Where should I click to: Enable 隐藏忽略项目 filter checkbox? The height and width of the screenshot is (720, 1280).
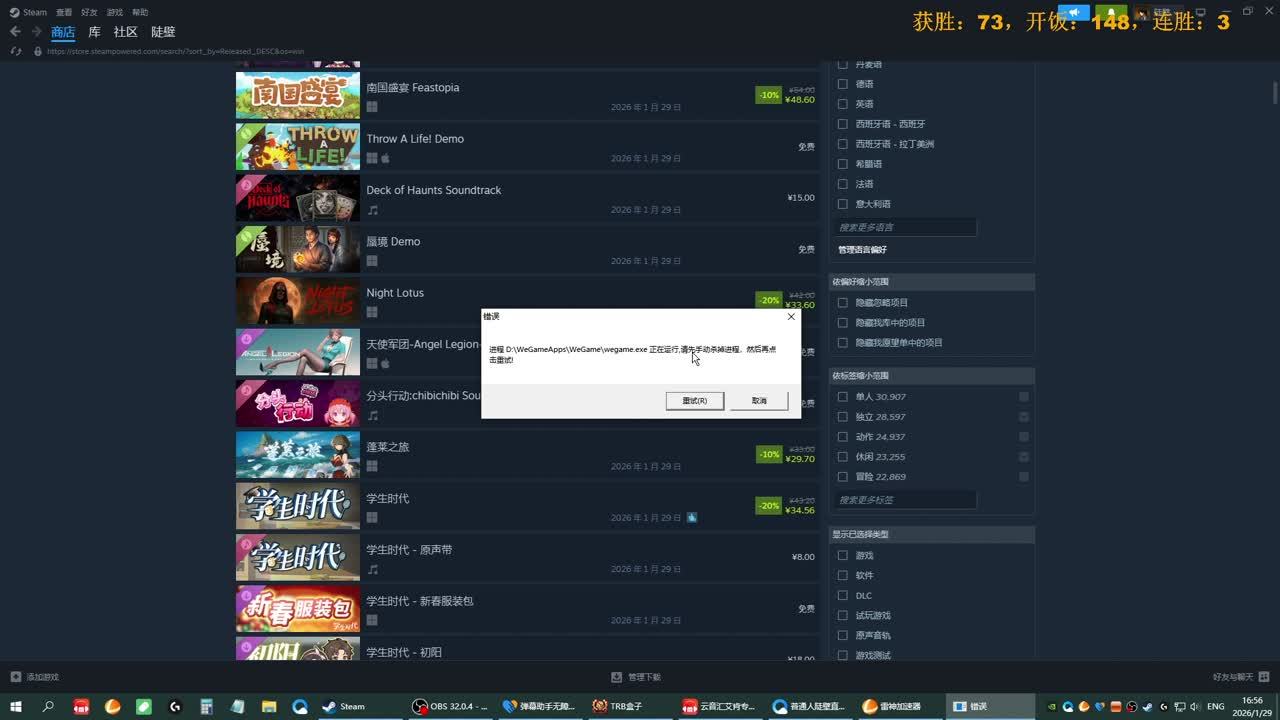(x=842, y=302)
